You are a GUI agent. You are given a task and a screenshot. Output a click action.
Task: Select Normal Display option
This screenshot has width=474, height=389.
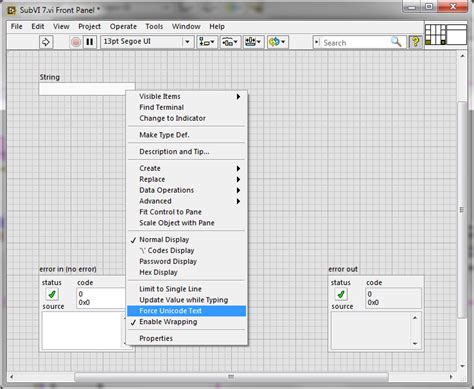[x=187, y=240]
